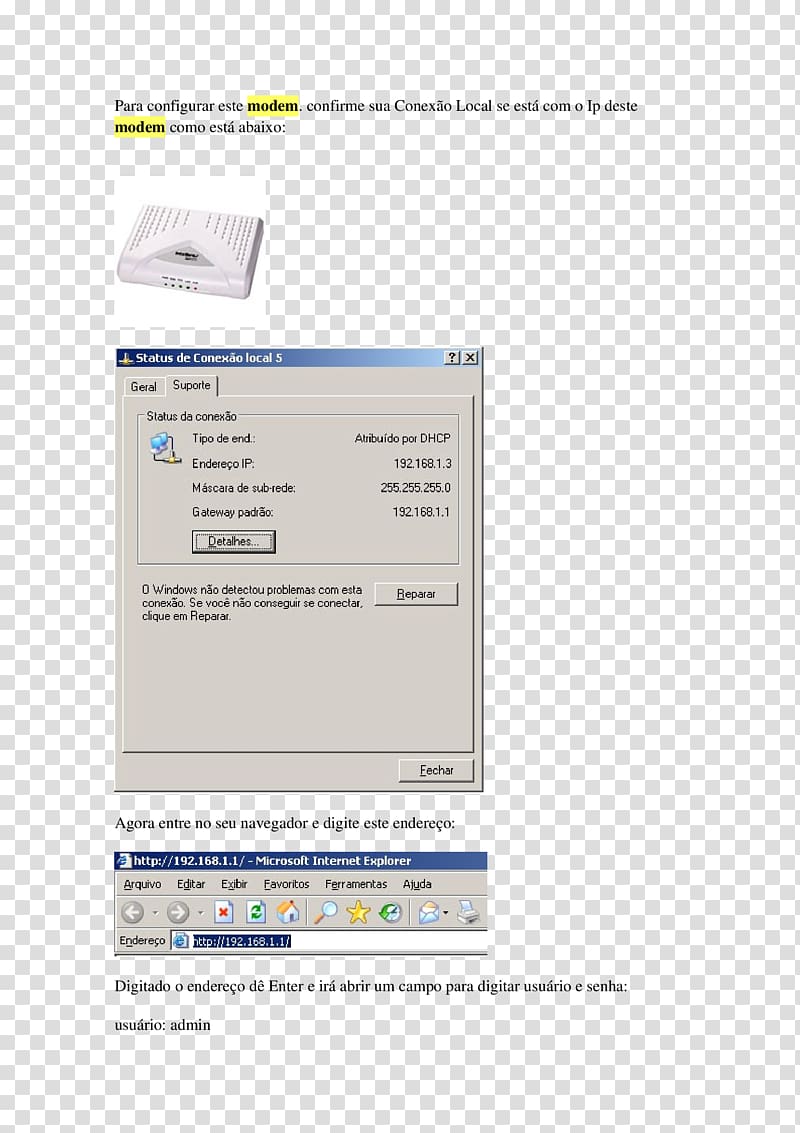Click the network computer icon in Status da conexão
The height and width of the screenshot is (1133, 800).
coord(165,449)
